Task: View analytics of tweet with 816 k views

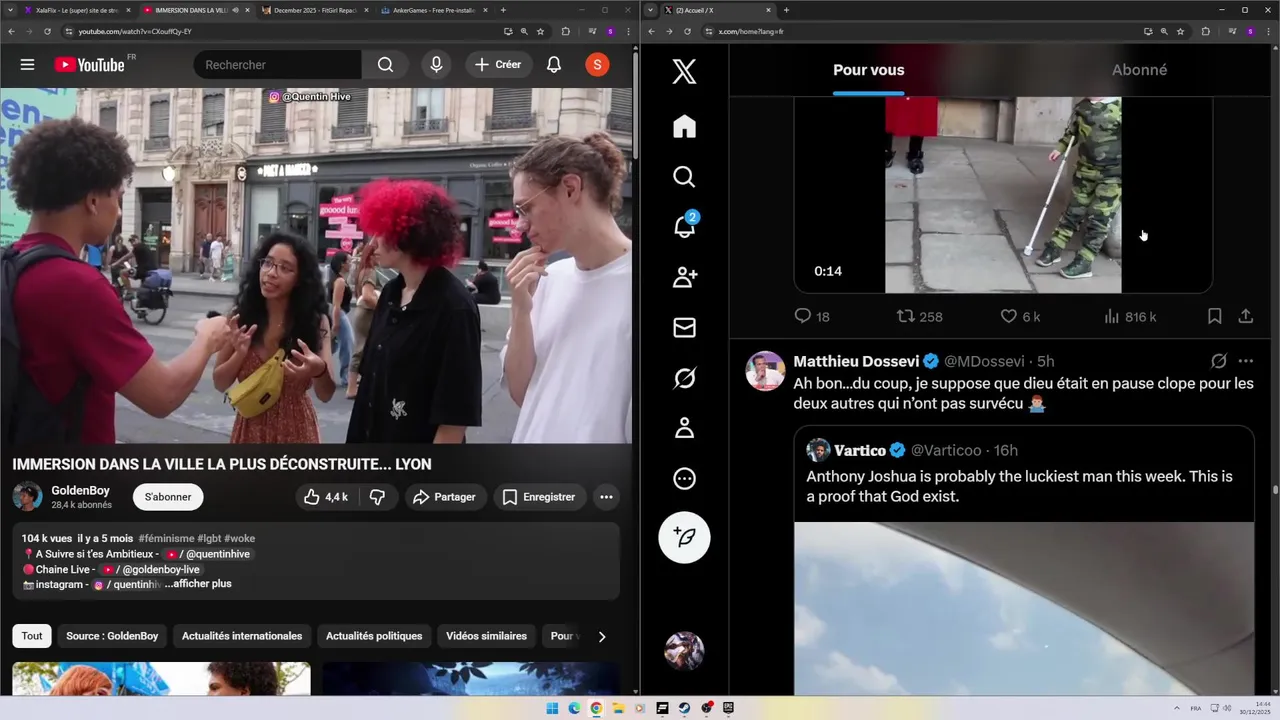Action: click(1129, 316)
